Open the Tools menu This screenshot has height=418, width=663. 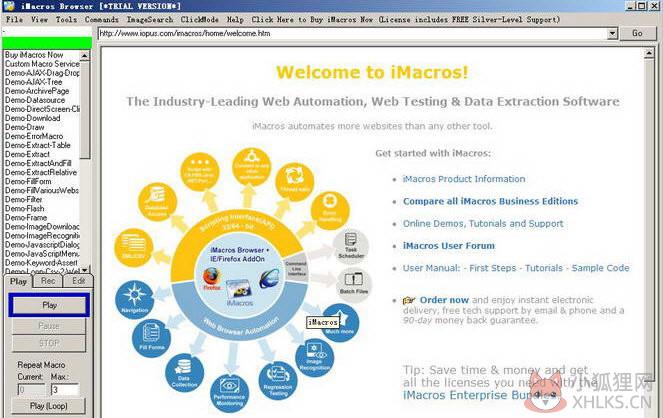pyautogui.click(x=66, y=19)
